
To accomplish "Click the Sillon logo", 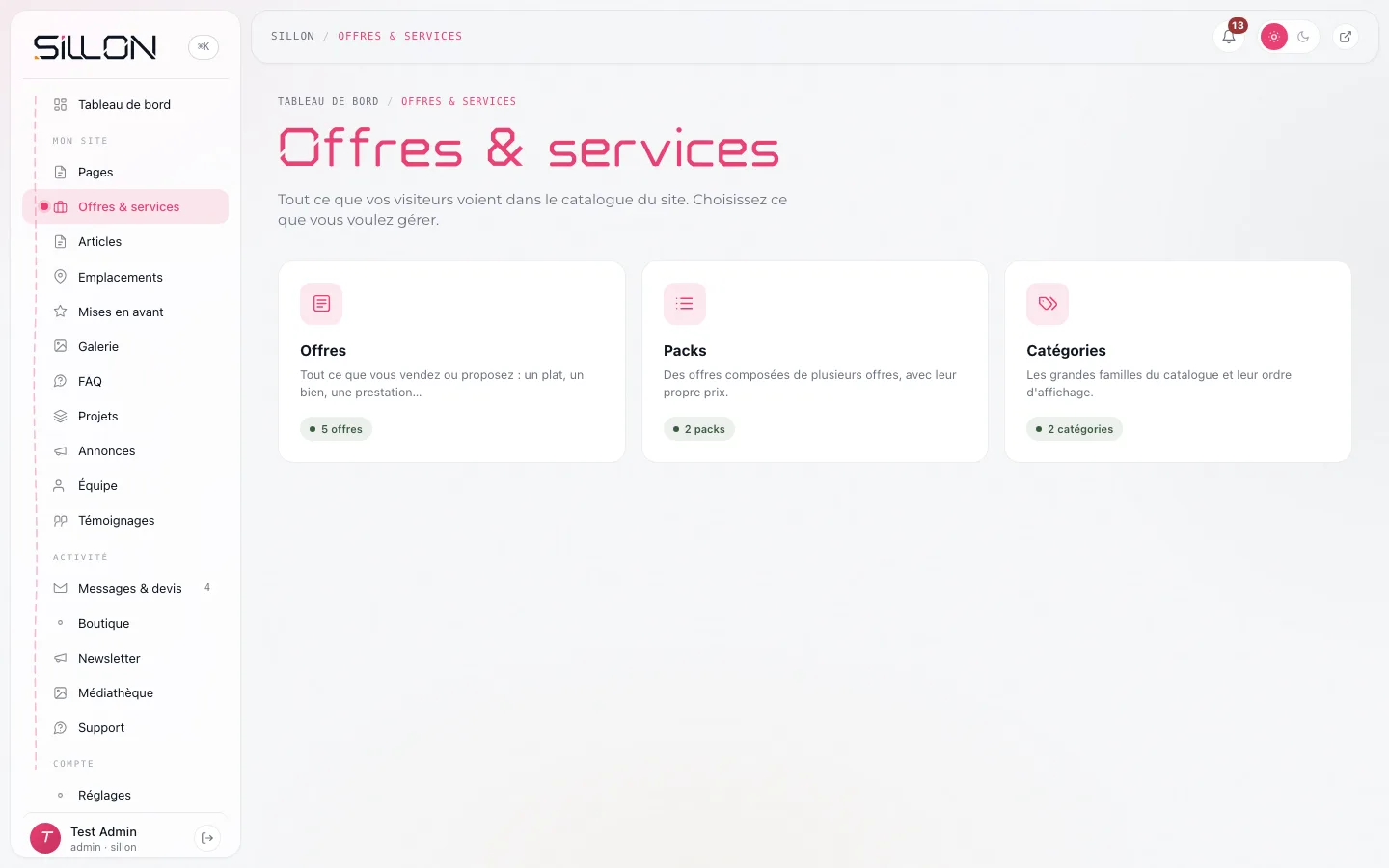I will (x=95, y=47).
